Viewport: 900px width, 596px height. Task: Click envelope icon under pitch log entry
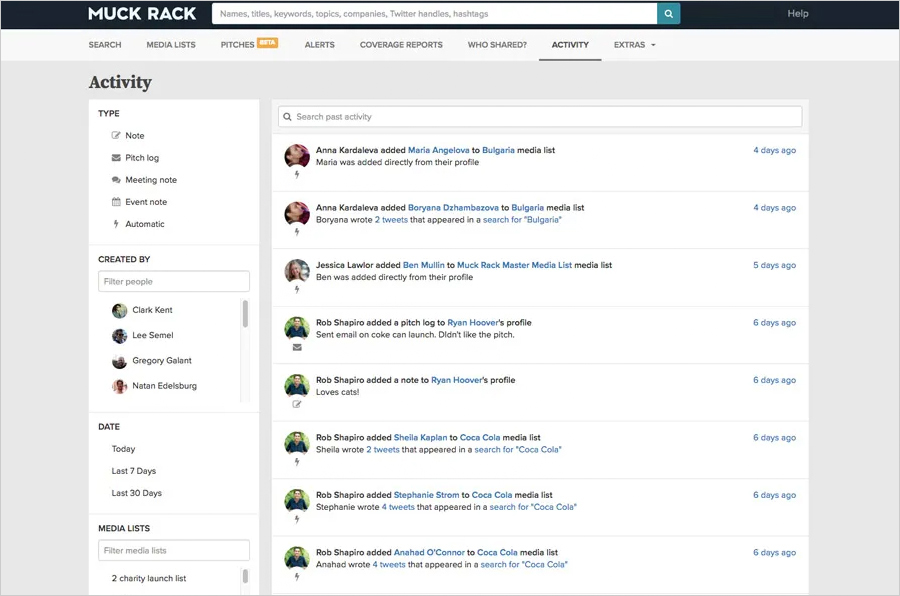click(x=297, y=347)
